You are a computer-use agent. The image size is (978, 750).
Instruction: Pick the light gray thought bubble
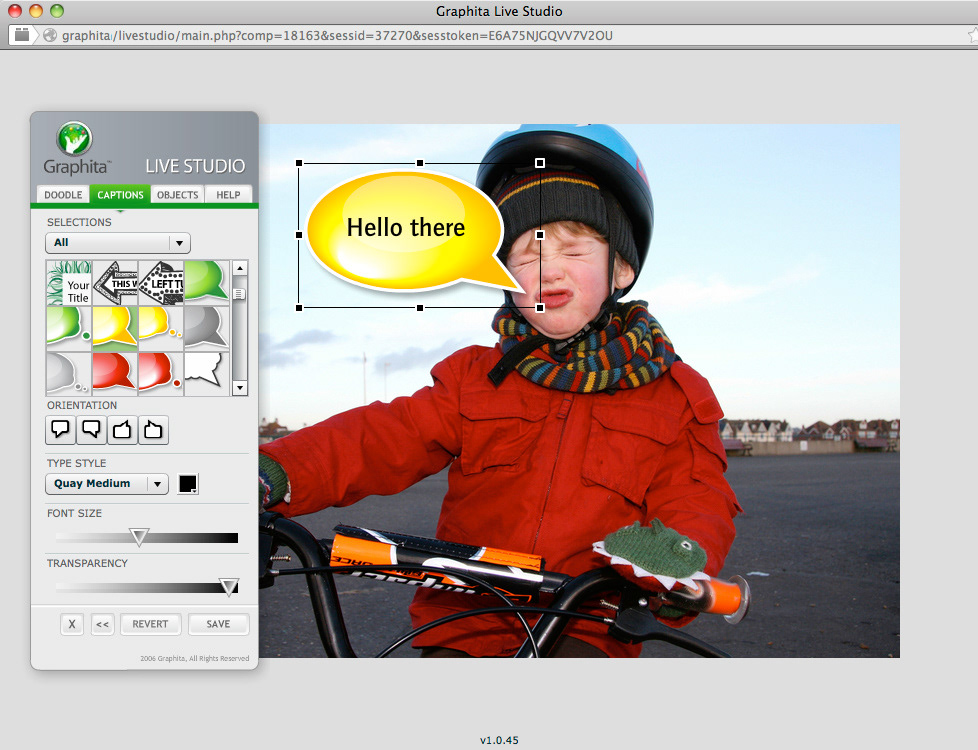coord(69,374)
